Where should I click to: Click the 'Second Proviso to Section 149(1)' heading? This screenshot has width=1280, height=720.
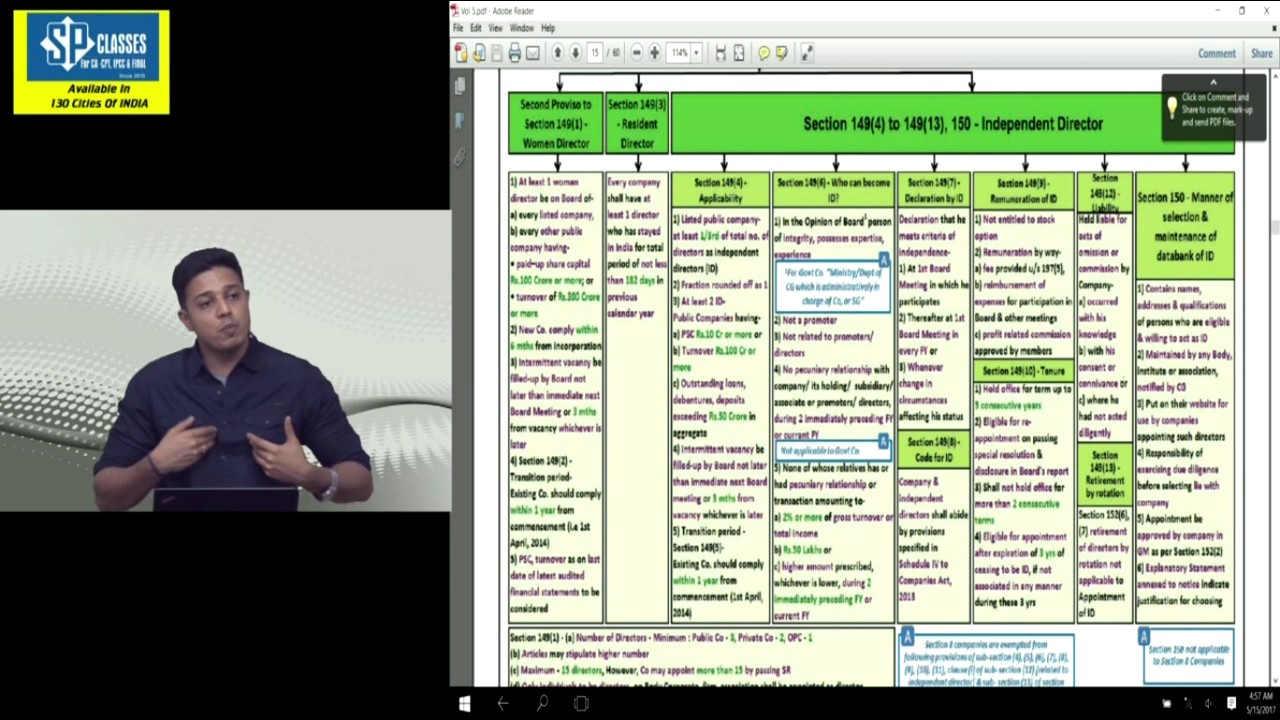click(x=556, y=124)
